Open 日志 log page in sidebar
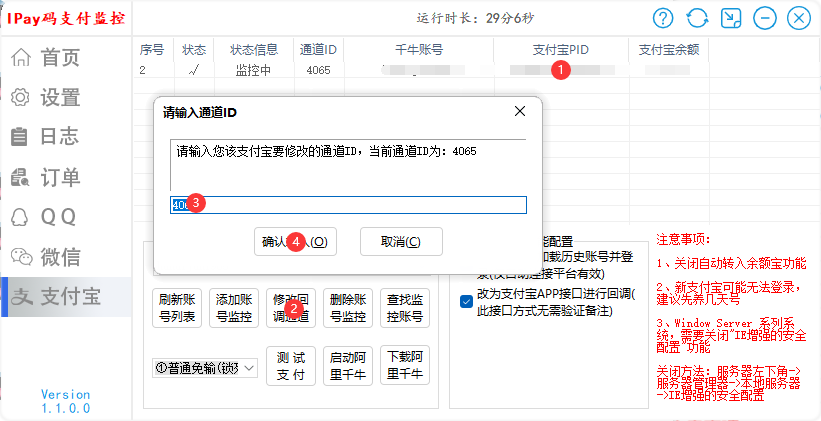The width and height of the screenshot is (821, 421). pos(66,137)
